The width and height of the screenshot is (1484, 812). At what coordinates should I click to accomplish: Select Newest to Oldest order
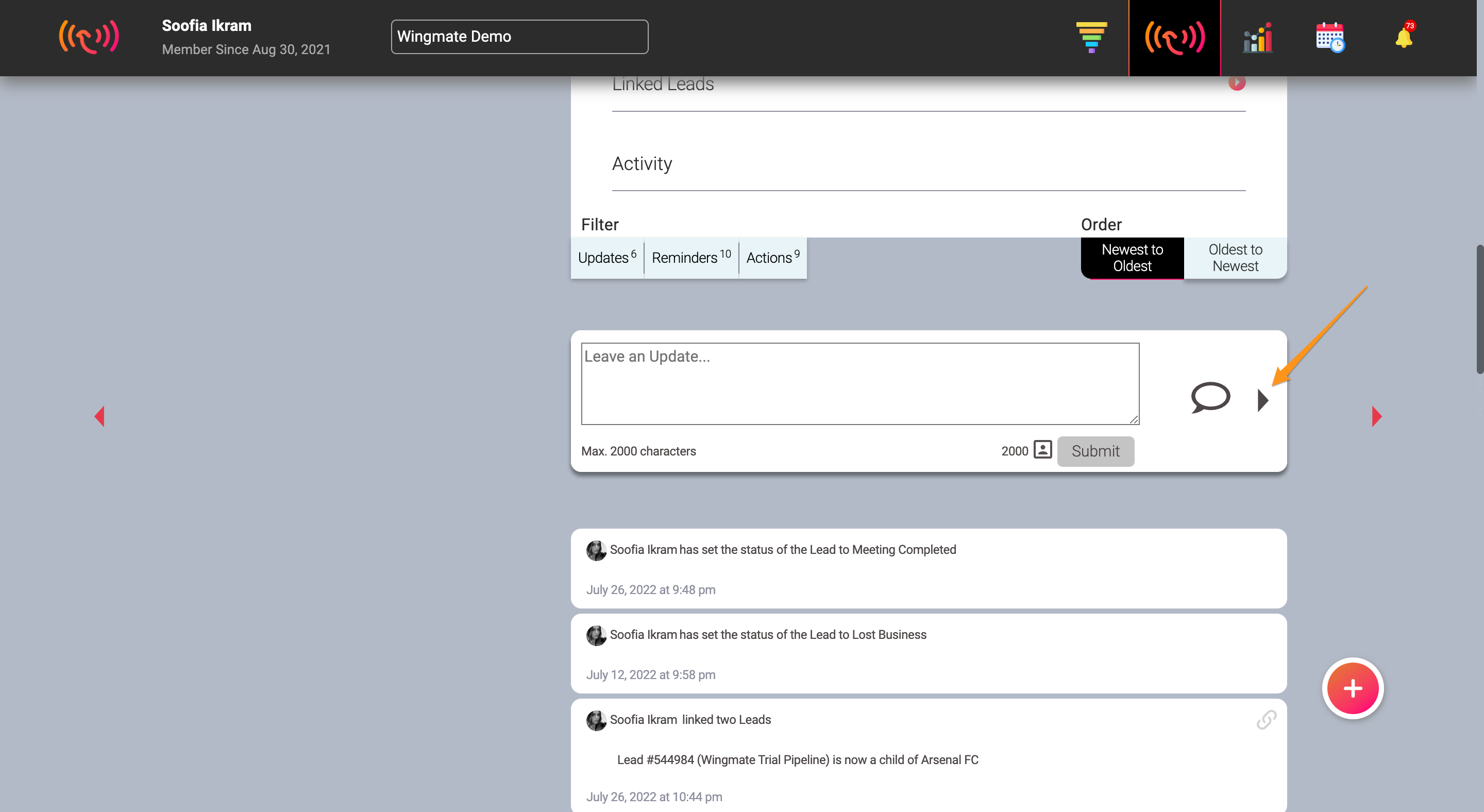1132,258
